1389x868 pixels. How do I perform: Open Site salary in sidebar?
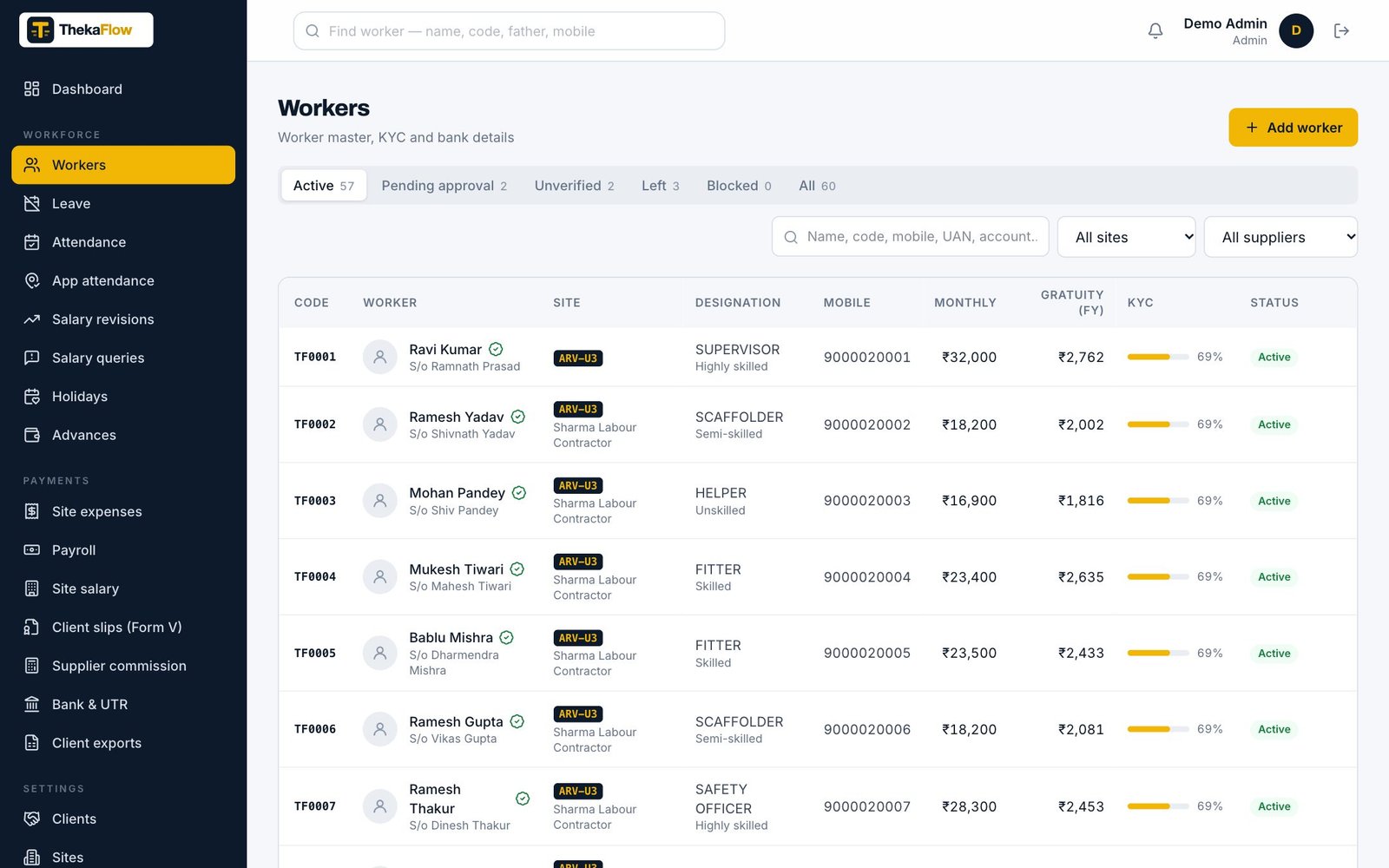click(x=123, y=589)
